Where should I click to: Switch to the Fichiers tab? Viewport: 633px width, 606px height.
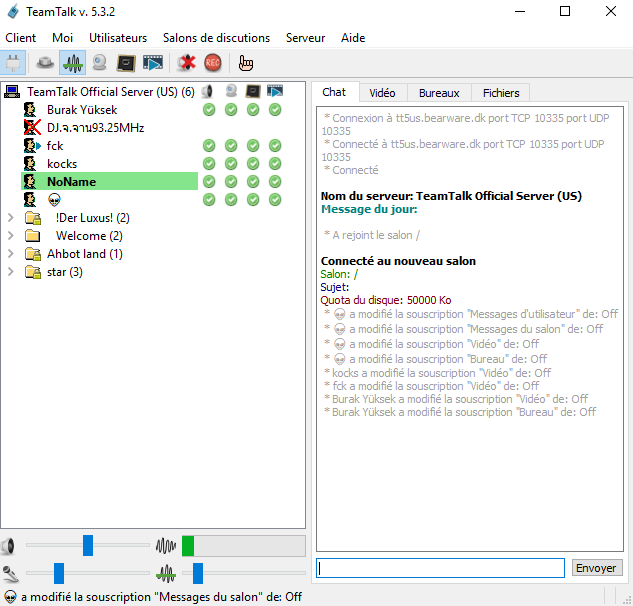coord(501,93)
